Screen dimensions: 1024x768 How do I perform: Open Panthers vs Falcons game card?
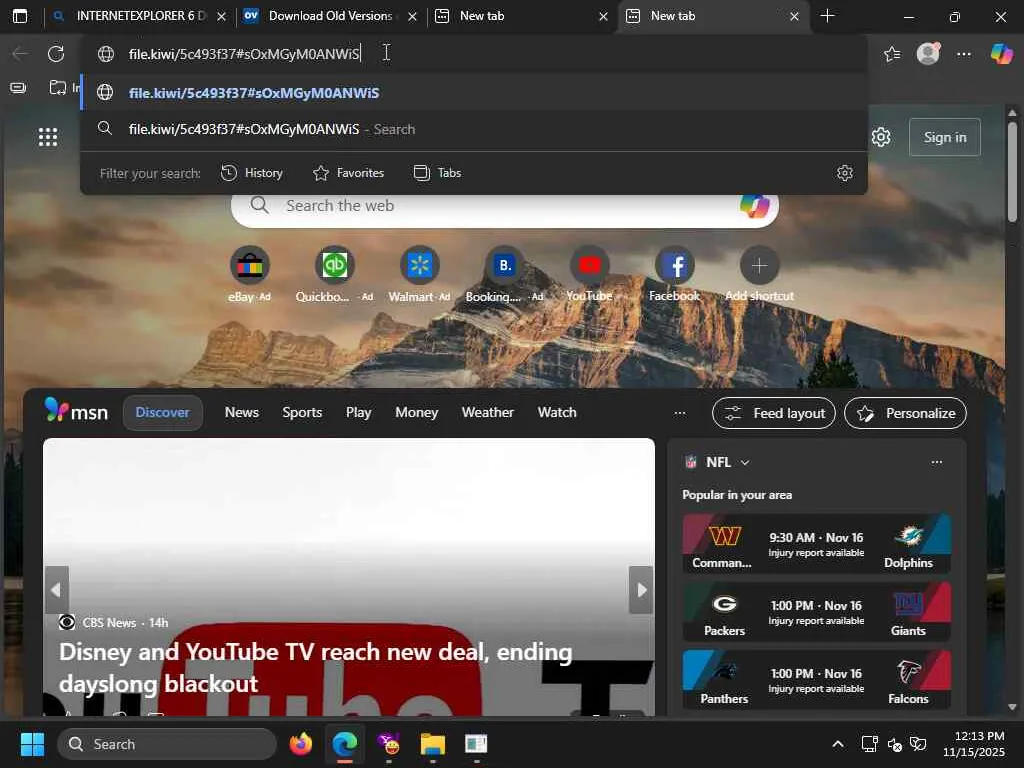click(x=816, y=679)
